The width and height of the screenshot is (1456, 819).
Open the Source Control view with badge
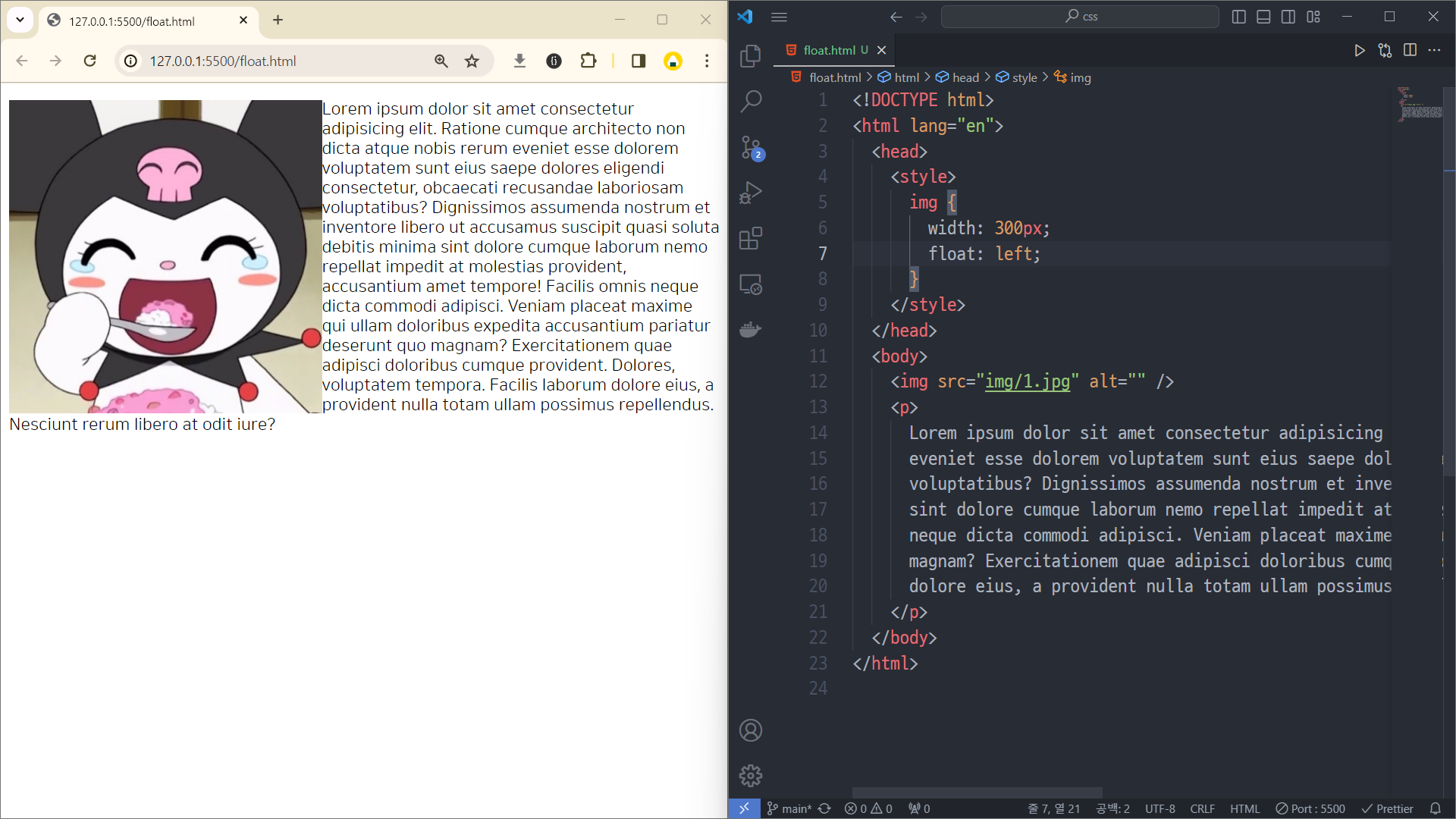tap(750, 147)
